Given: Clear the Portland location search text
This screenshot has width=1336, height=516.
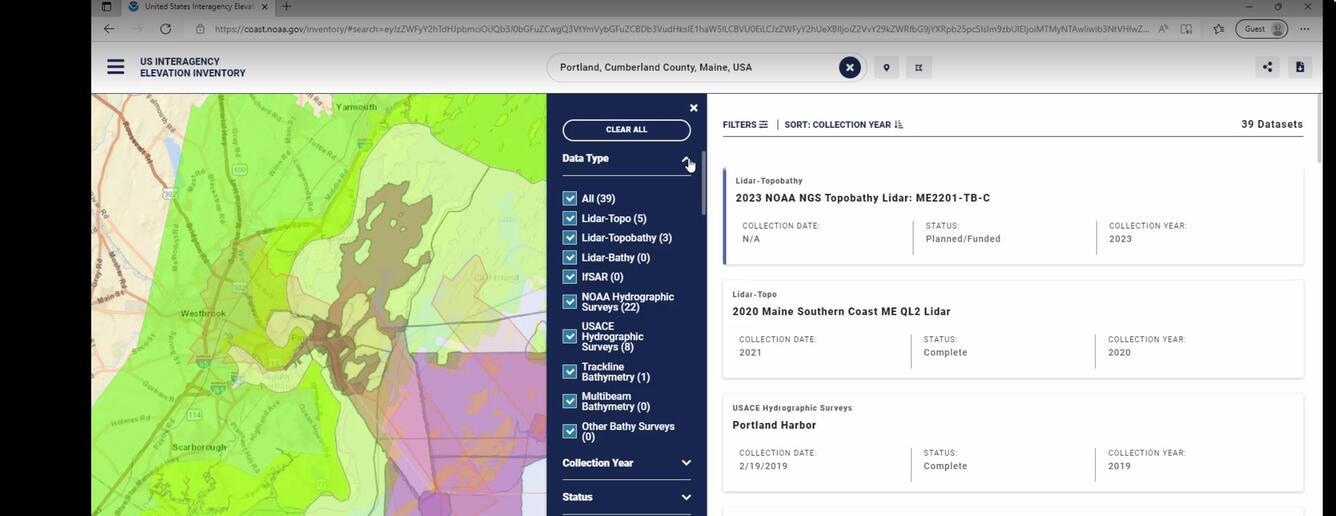Looking at the screenshot, I should [849, 67].
